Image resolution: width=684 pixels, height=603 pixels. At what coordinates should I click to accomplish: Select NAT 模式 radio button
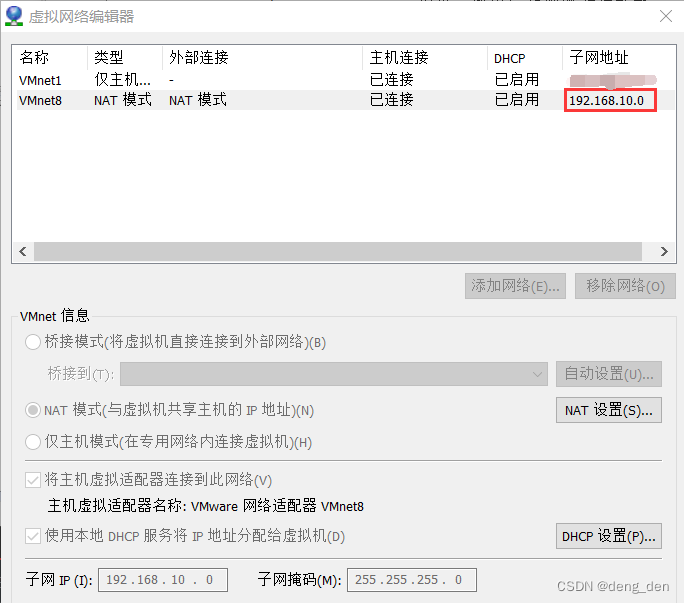(x=33, y=410)
